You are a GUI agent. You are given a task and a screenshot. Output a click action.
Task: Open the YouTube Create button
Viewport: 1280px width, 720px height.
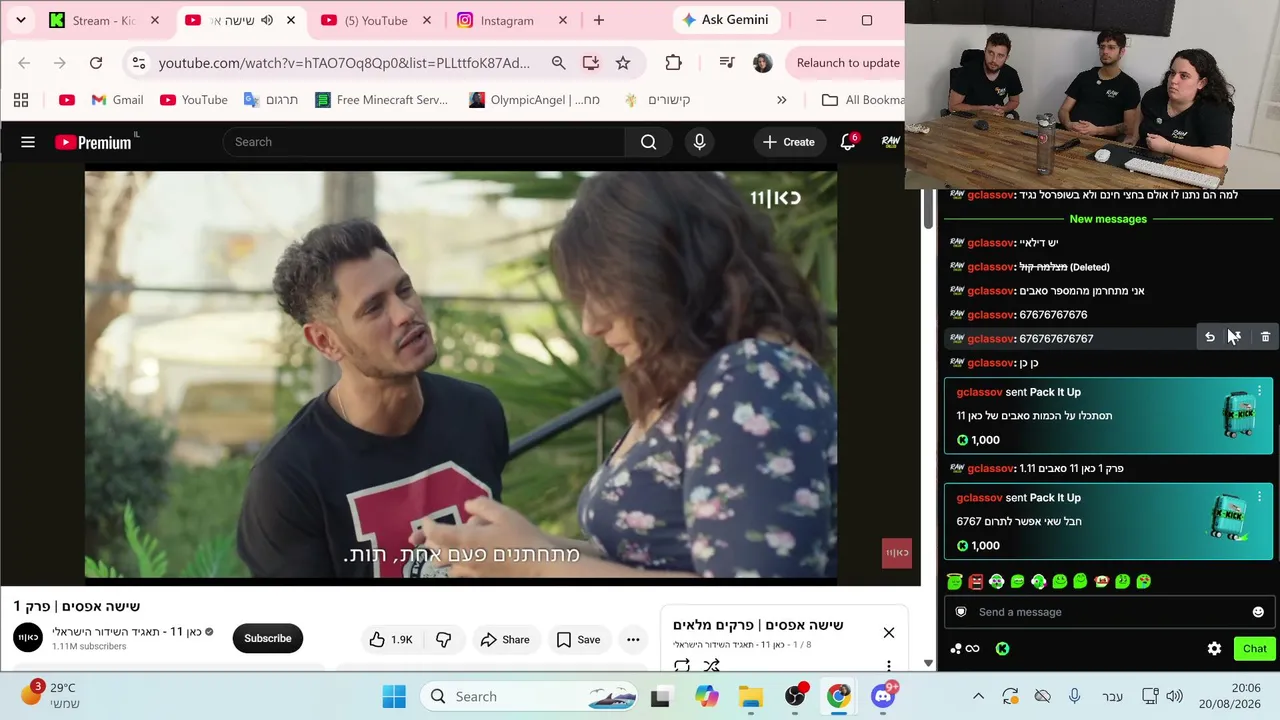[x=789, y=142]
